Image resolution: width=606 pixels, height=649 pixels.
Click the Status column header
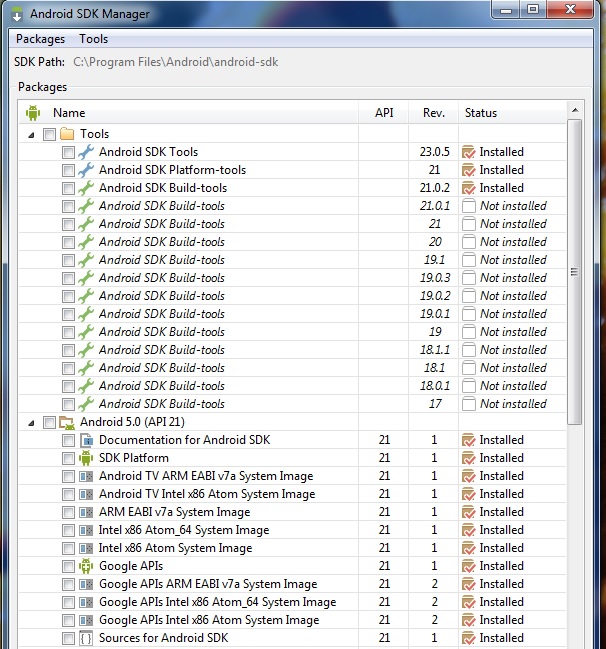[480, 113]
